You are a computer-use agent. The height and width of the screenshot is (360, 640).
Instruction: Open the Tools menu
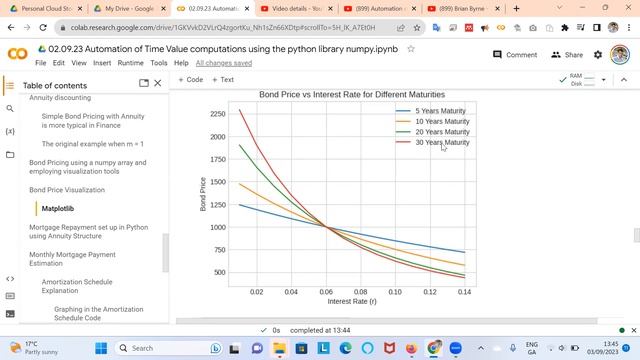point(158,63)
